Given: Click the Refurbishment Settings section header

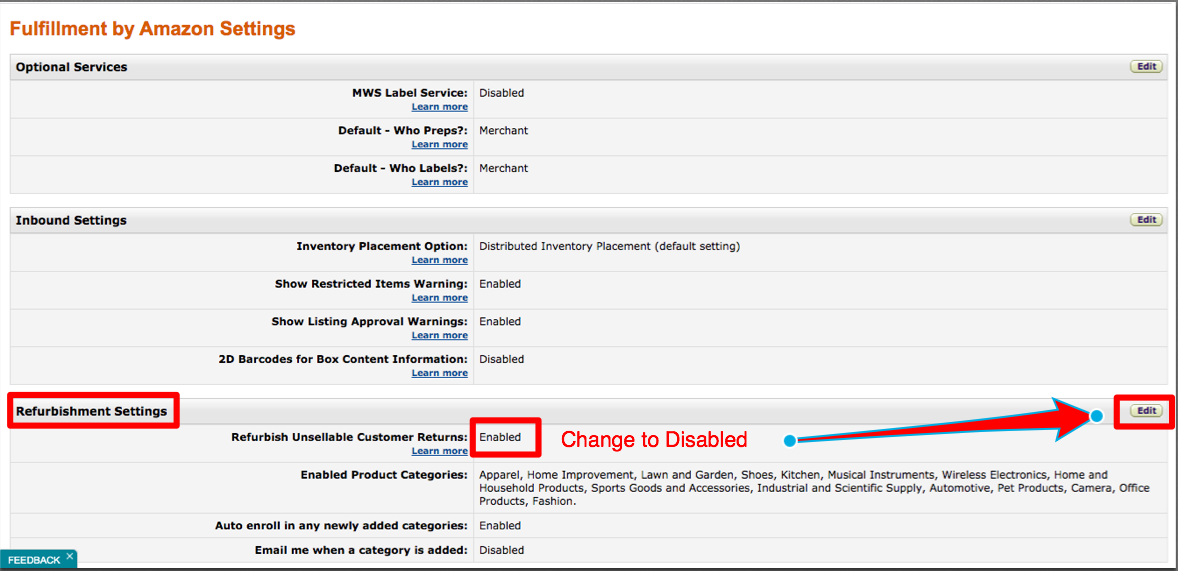Looking at the screenshot, I should [x=92, y=411].
